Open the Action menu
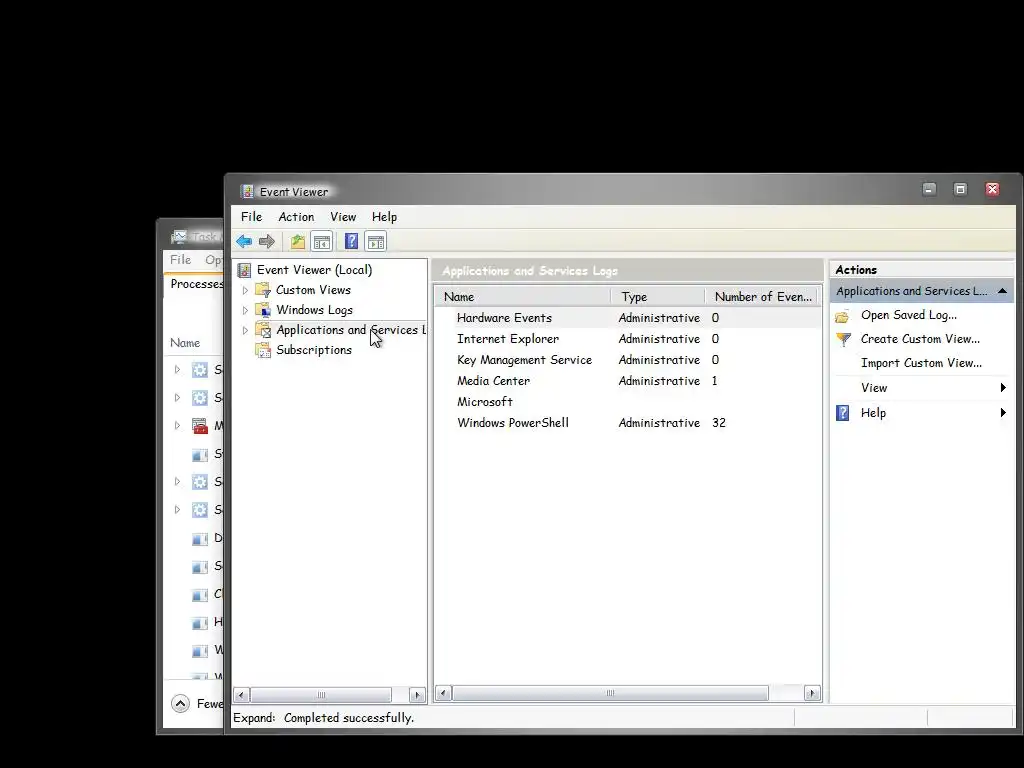1024x768 pixels. click(x=296, y=217)
